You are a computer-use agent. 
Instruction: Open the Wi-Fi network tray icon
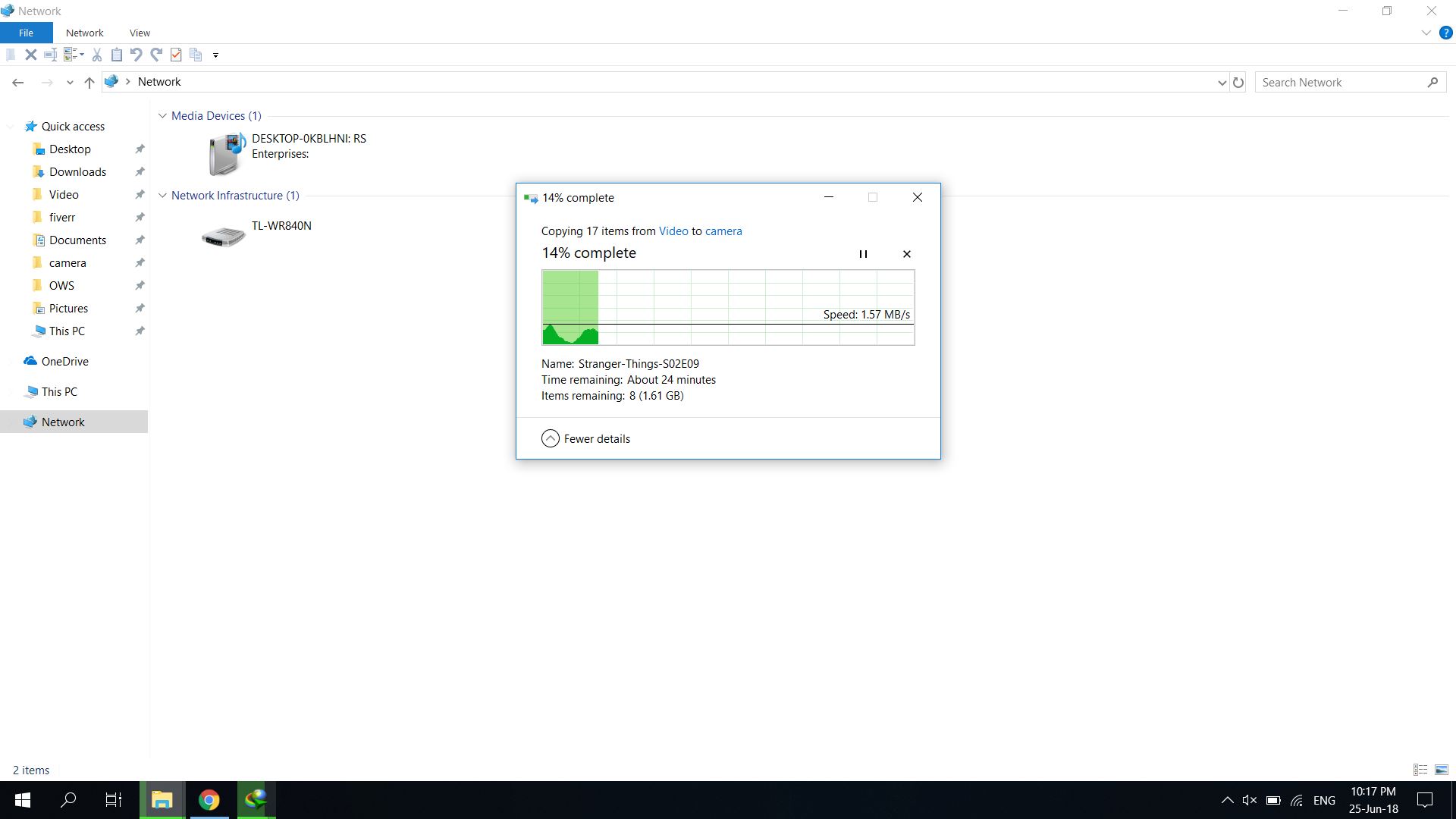[1297, 800]
